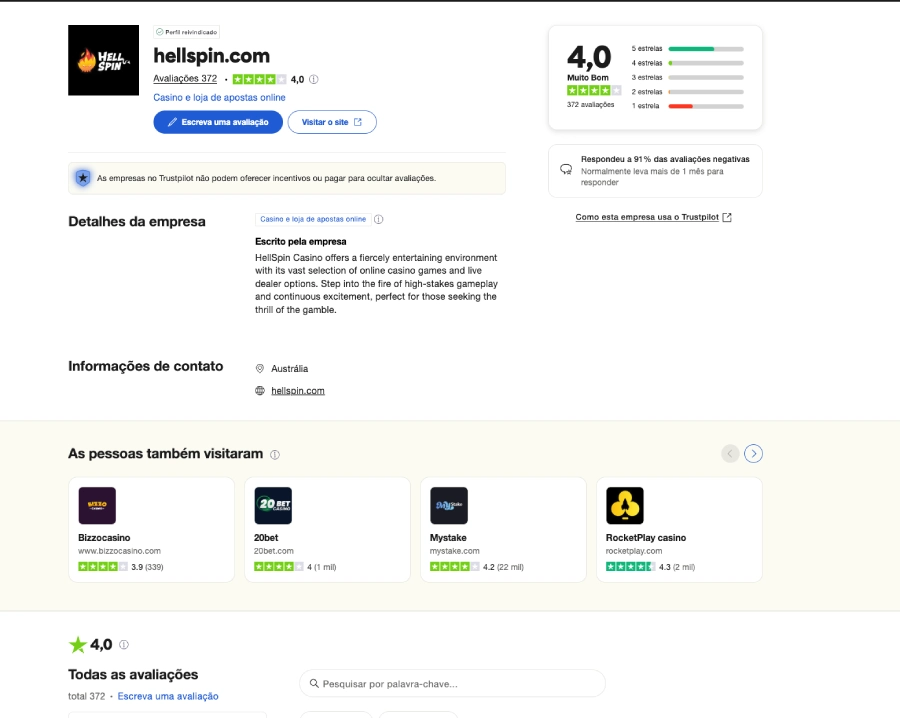Click the rocketplay.com text
The width and height of the screenshot is (900, 718).
(x=634, y=551)
